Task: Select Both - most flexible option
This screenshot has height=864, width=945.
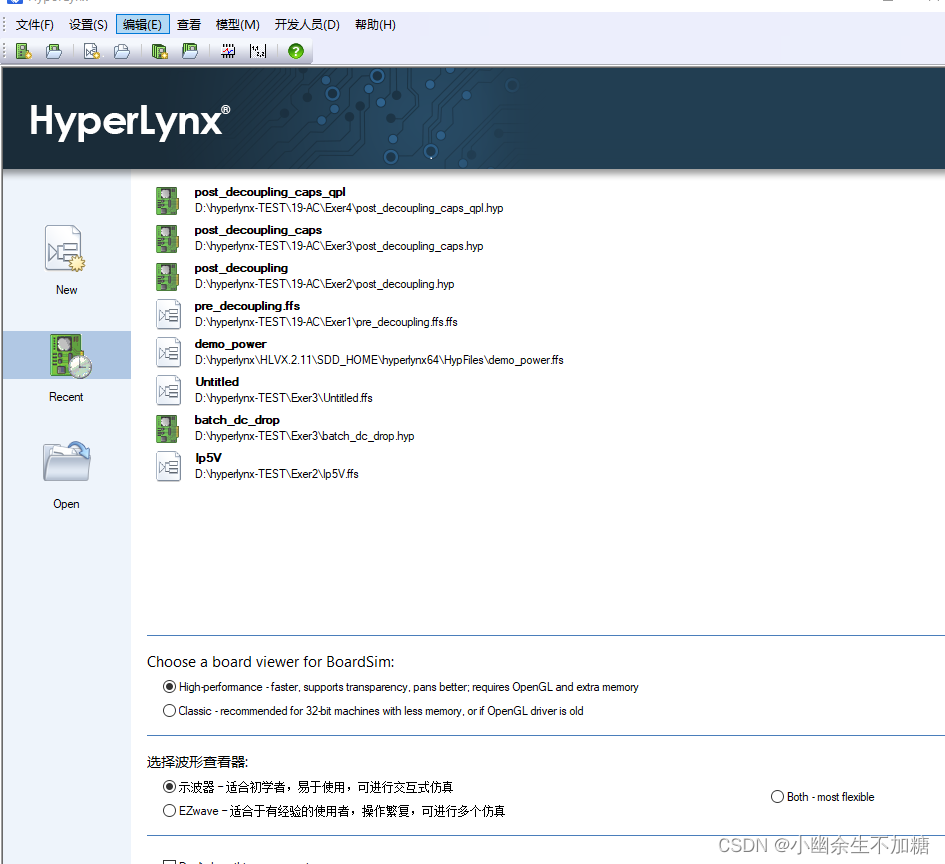Action: pyautogui.click(x=777, y=797)
